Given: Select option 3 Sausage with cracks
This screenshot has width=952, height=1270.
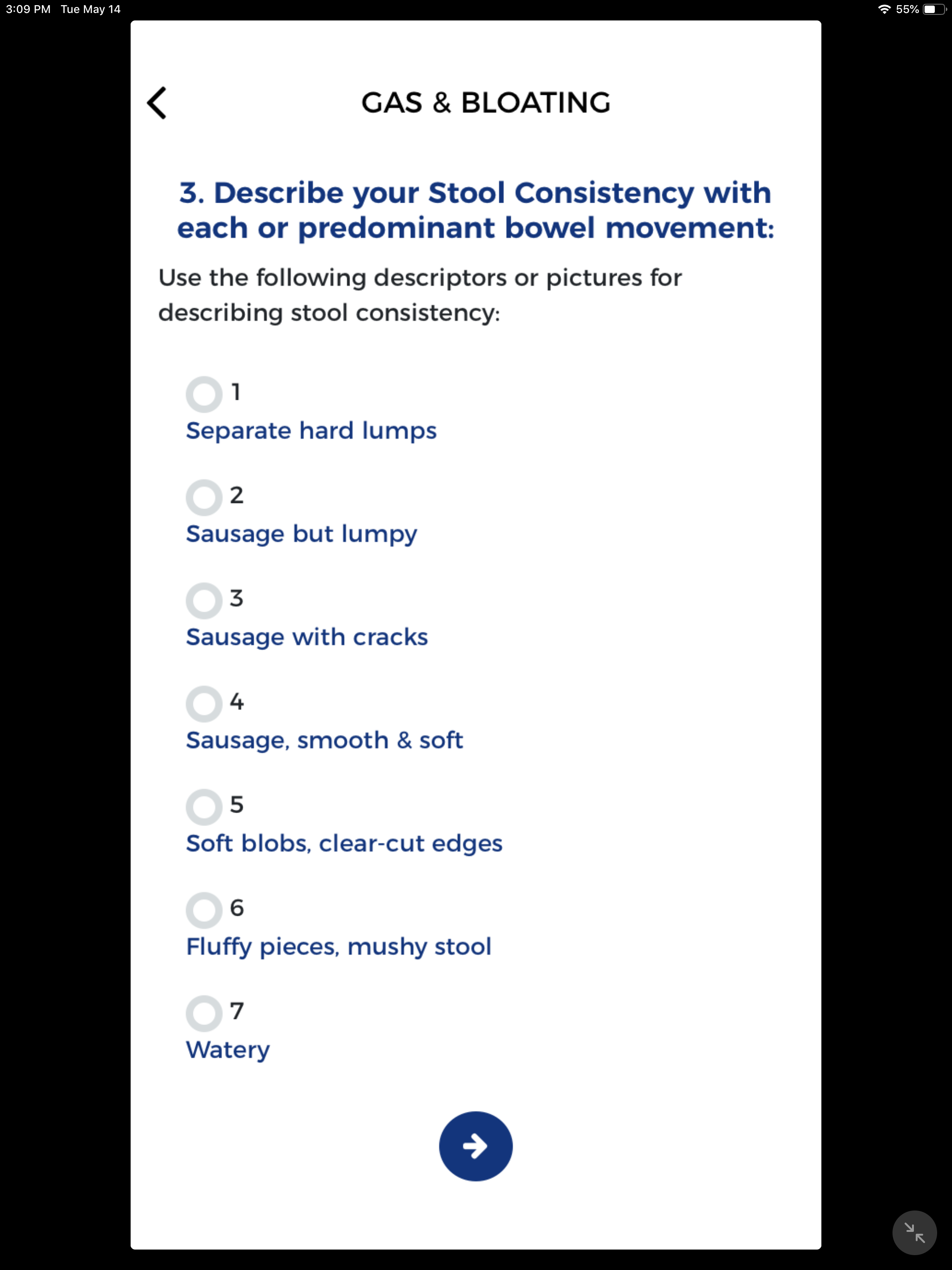Looking at the screenshot, I should tap(204, 600).
